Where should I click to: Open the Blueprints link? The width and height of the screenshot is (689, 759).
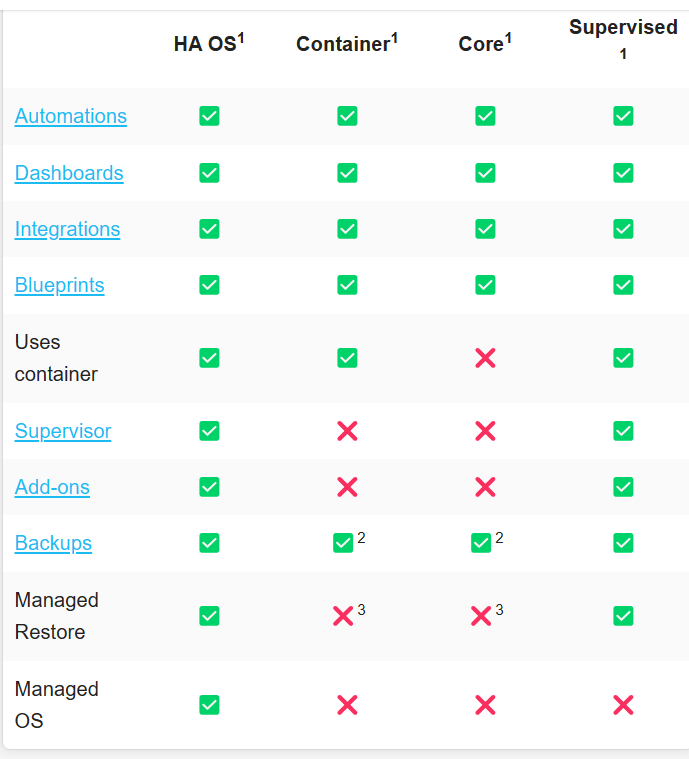click(60, 285)
